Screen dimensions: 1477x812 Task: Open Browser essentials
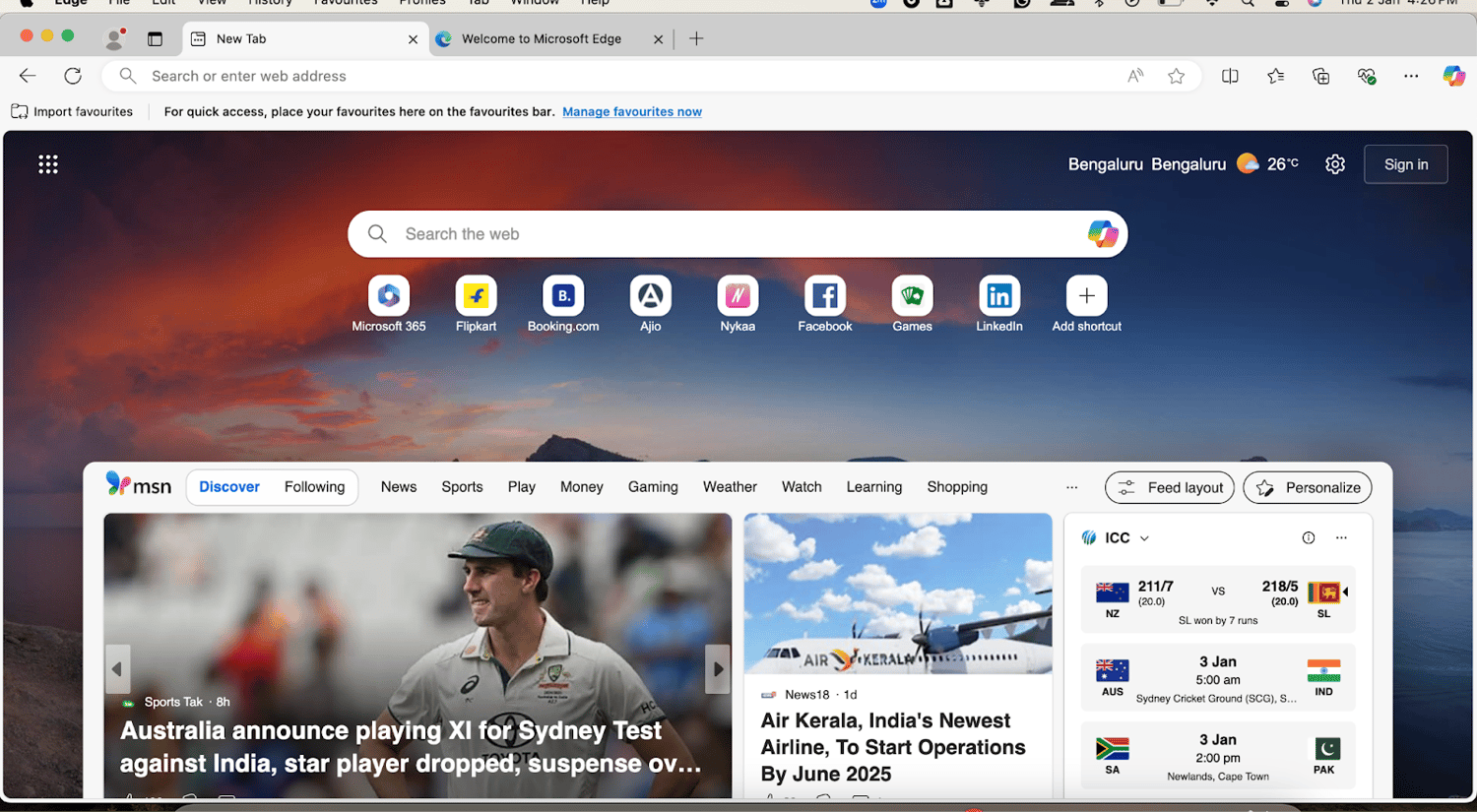(1367, 76)
